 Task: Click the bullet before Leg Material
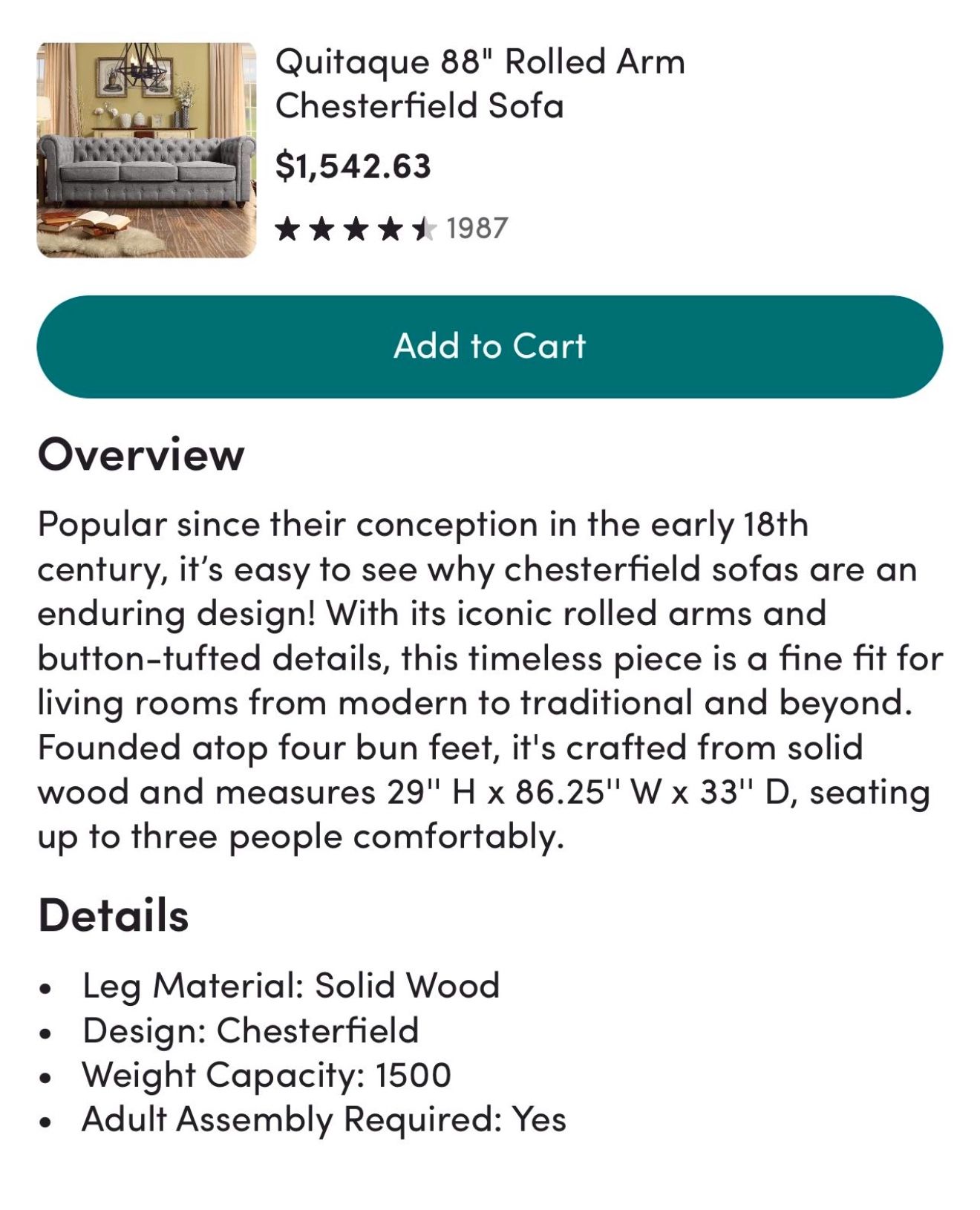[46, 989]
